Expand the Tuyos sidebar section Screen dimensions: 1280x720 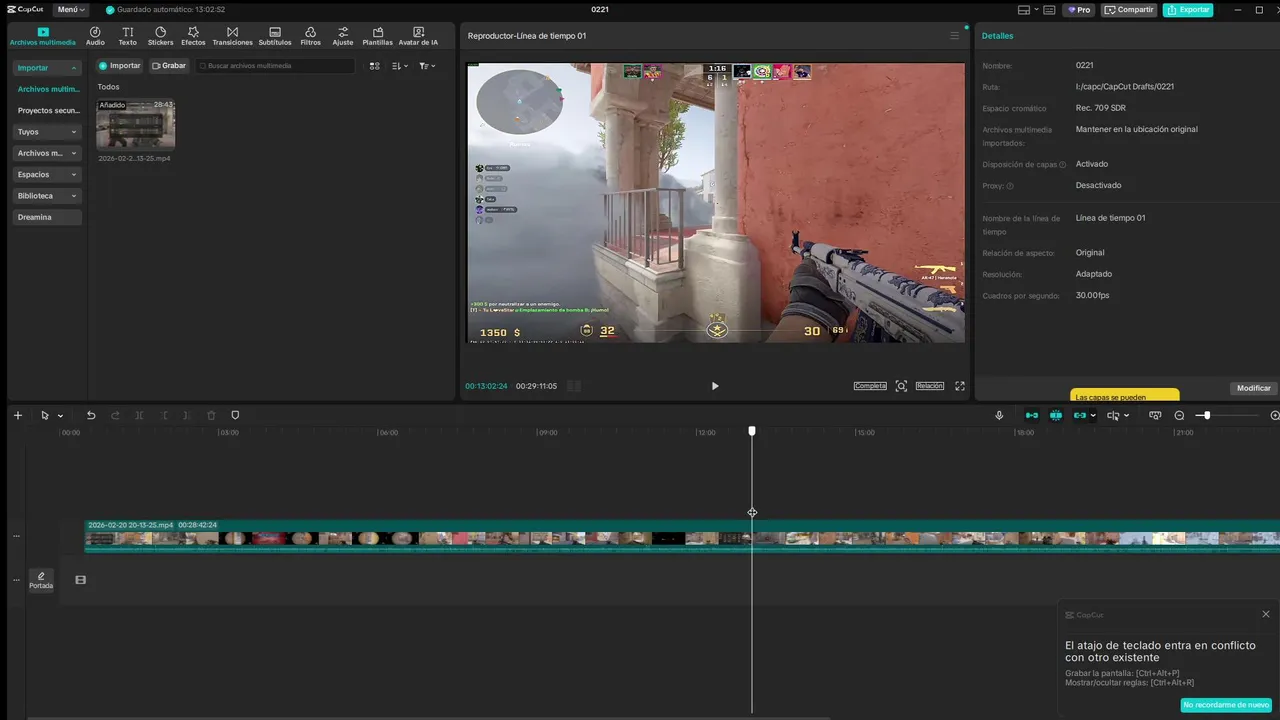coord(47,132)
